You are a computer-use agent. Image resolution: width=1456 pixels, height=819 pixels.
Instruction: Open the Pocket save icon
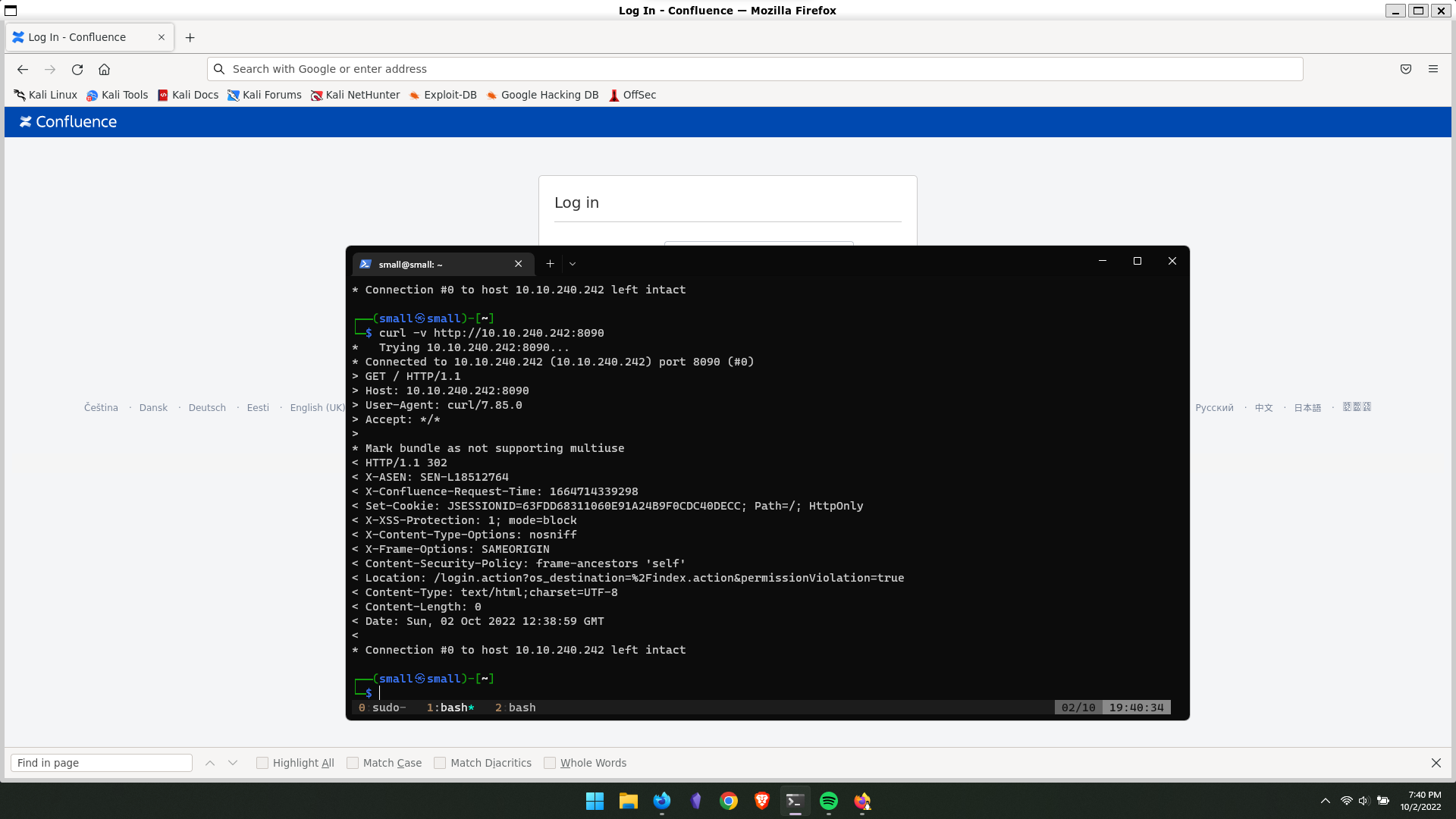[x=1406, y=69]
